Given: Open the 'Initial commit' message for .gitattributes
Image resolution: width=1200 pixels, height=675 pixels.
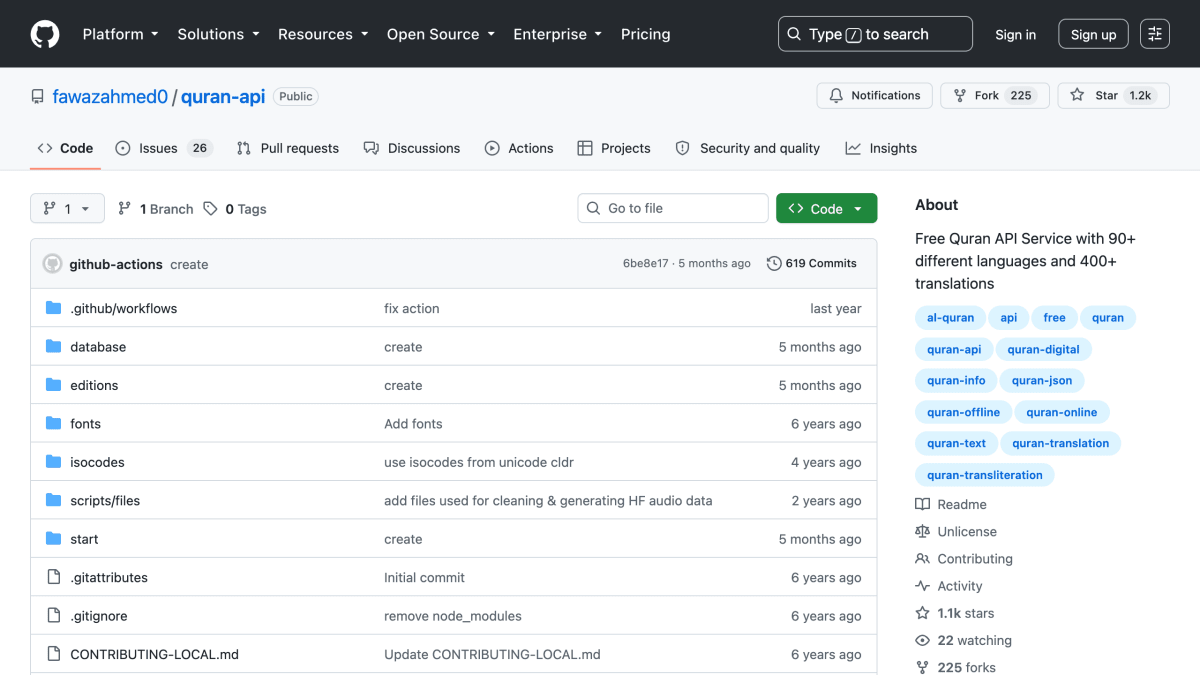Looking at the screenshot, I should [424, 578].
